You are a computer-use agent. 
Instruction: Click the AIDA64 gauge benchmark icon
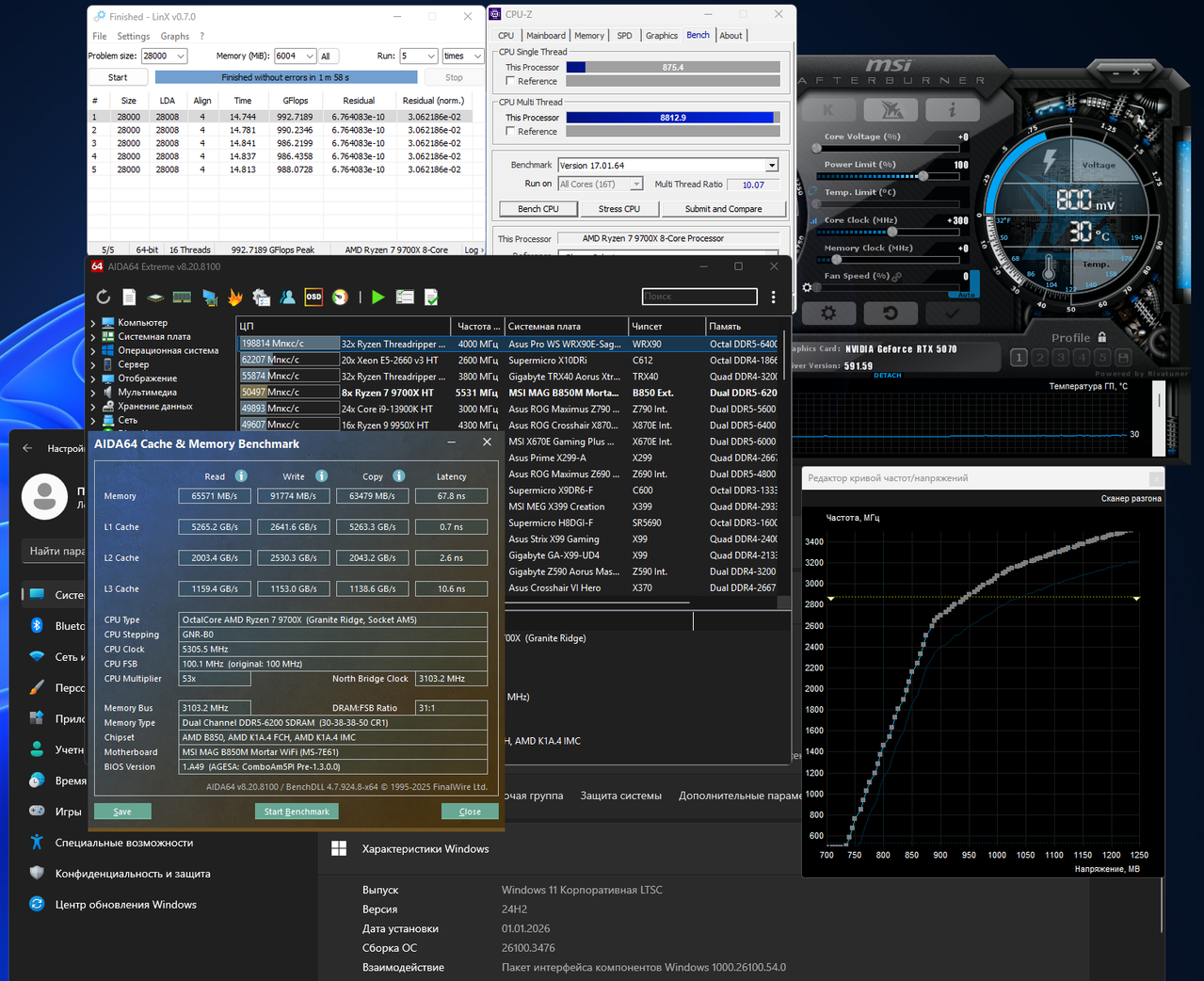[x=340, y=297]
